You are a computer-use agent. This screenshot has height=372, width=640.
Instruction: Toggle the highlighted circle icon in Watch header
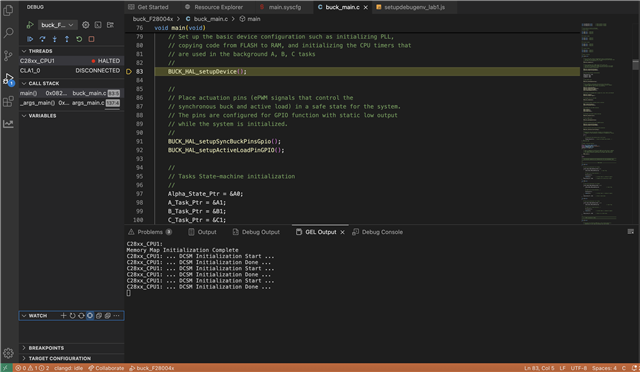(x=90, y=315)
